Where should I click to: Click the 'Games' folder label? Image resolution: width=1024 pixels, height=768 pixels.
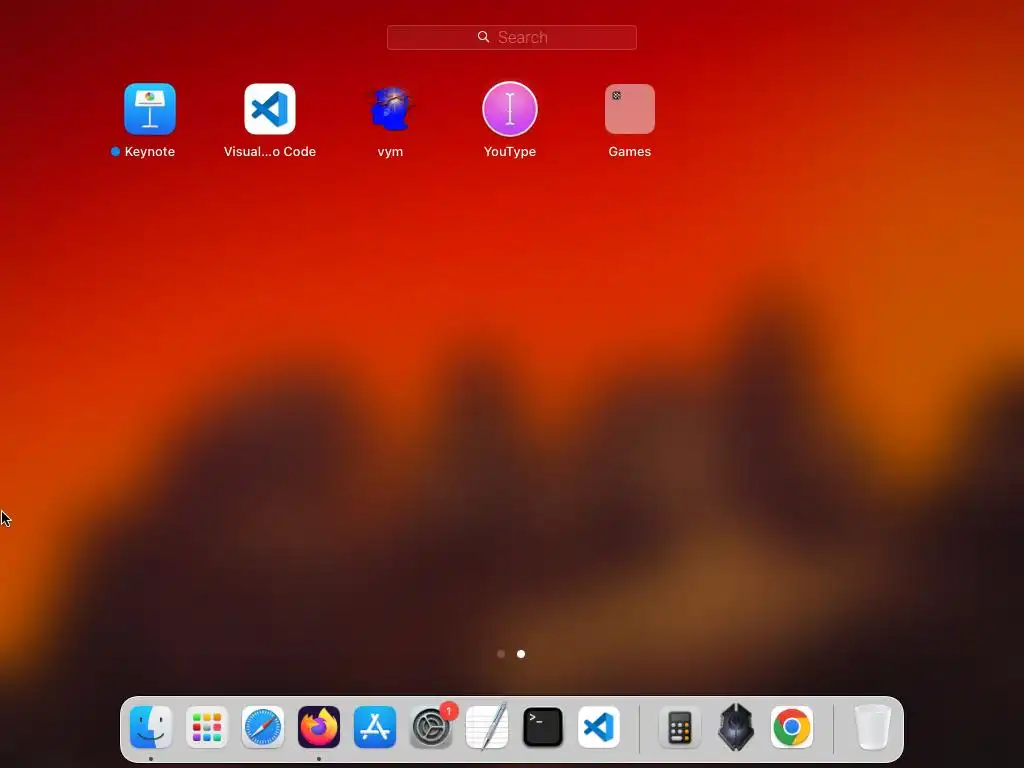pos(630,152)
